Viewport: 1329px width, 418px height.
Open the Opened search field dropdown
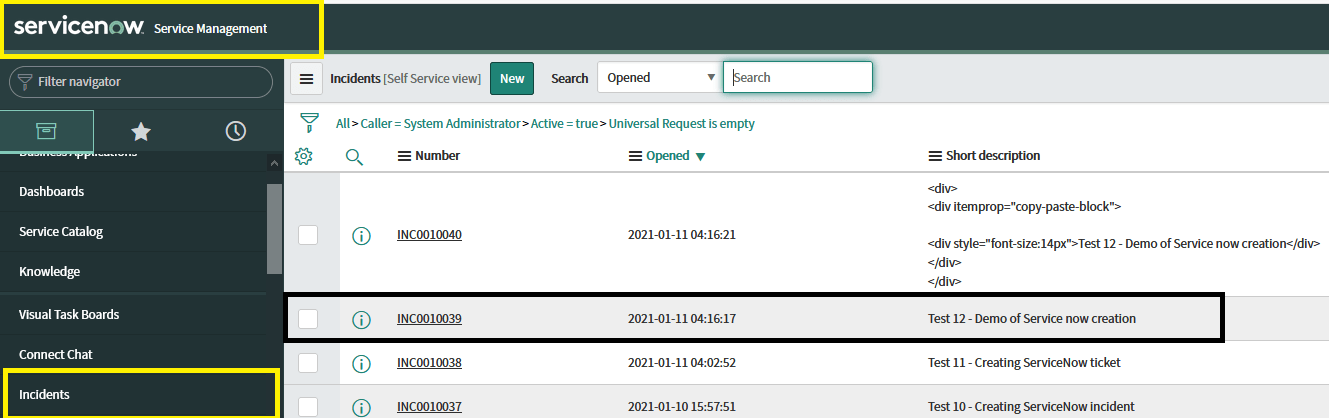point(660,78)
